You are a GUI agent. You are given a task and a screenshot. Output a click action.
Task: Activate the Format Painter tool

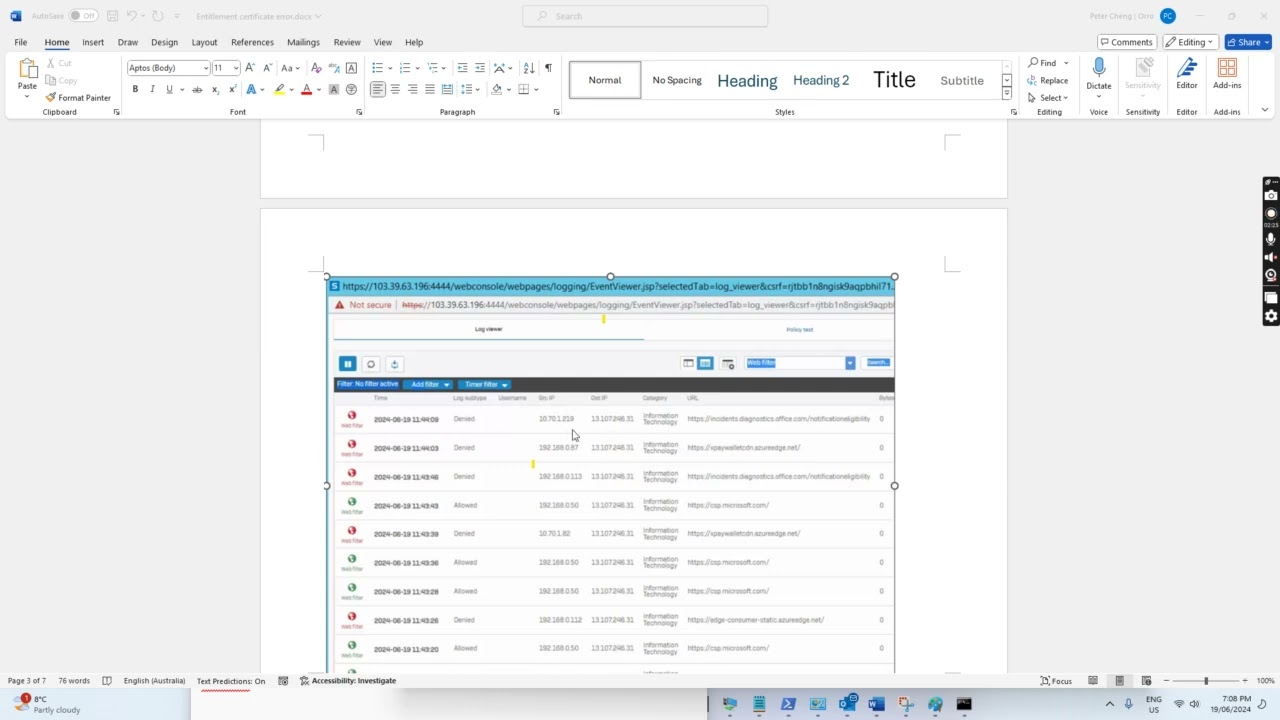click(78, 98)
